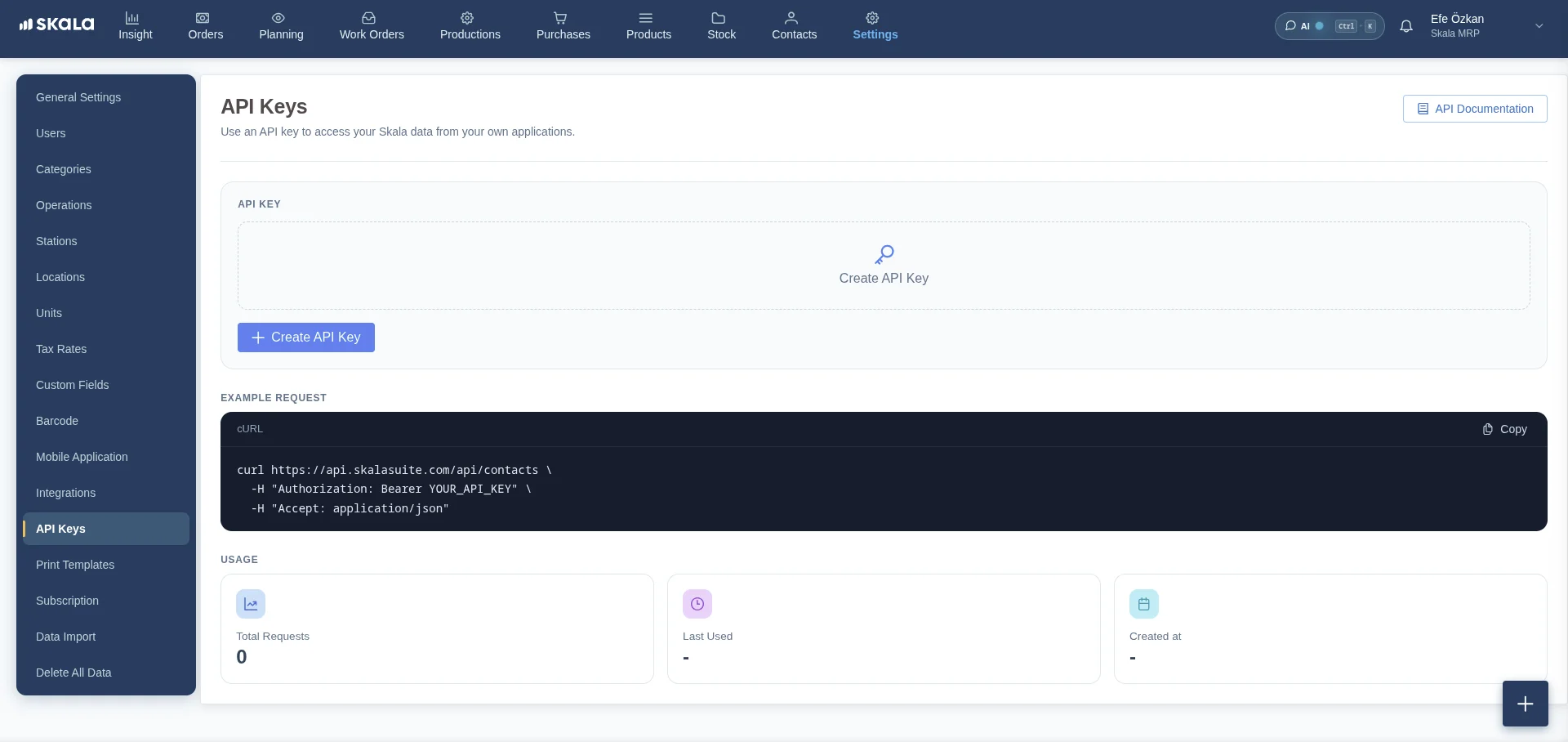Open Productions gear icon
The height and width of the screenshot is (742, 1568).
click(x=467, y=18)
